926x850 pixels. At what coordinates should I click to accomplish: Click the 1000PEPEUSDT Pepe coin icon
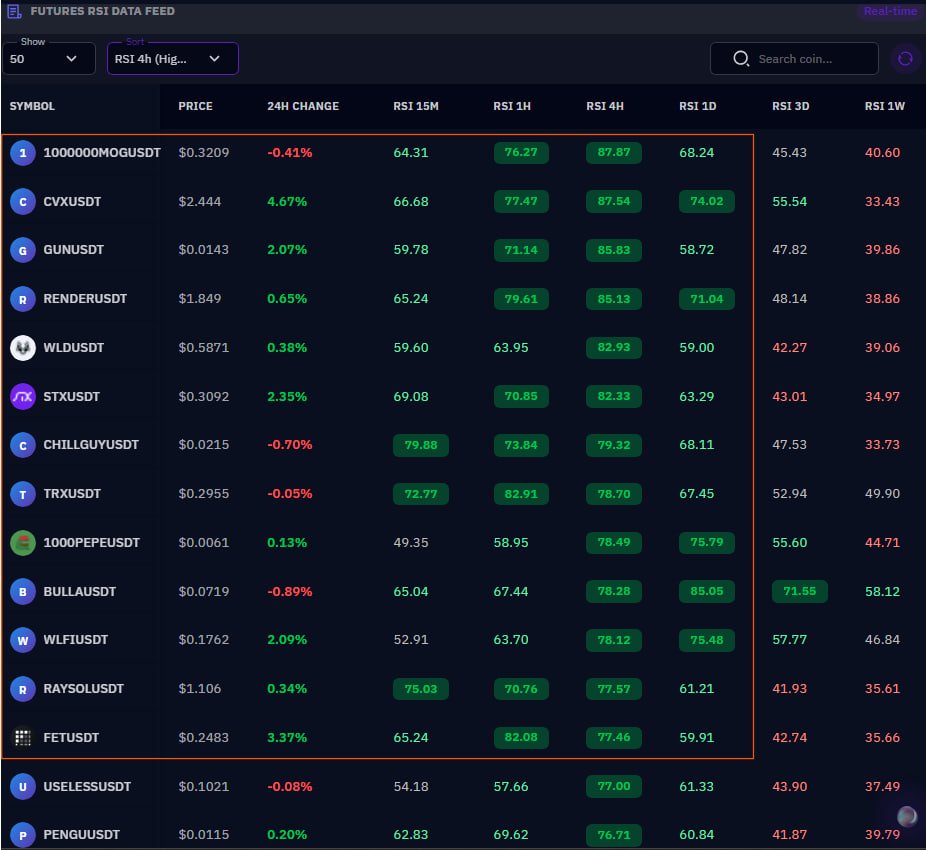click(x=21, y=542)
